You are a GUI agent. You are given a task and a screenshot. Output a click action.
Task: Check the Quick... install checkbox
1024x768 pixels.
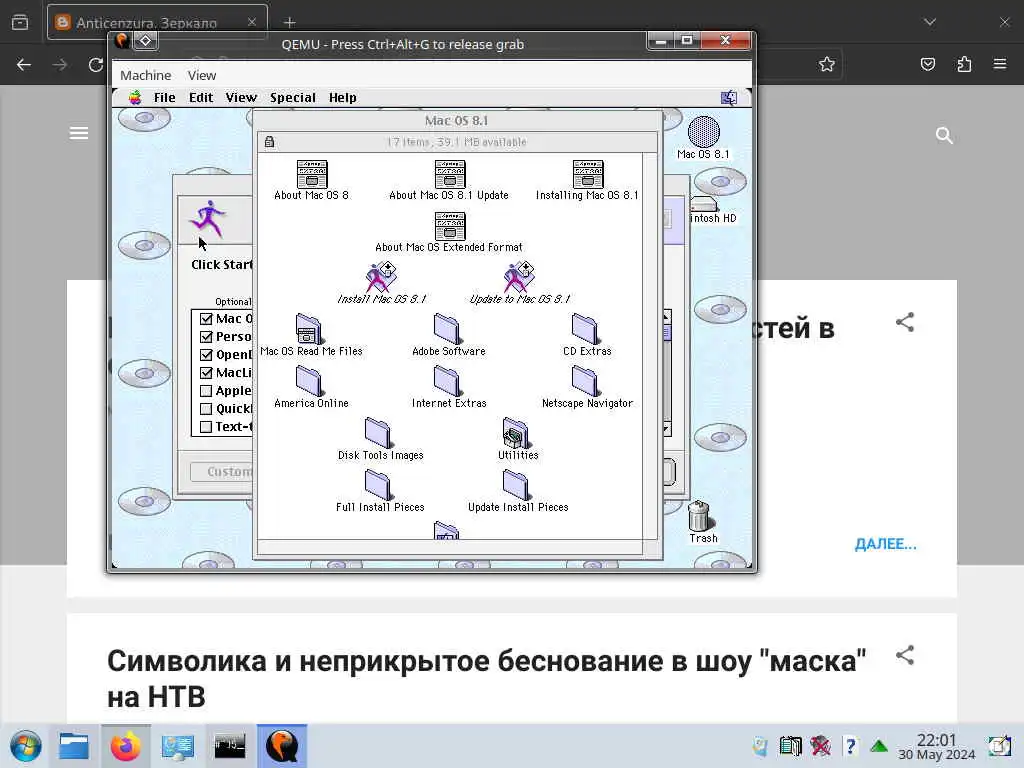[x=206, y=409]
